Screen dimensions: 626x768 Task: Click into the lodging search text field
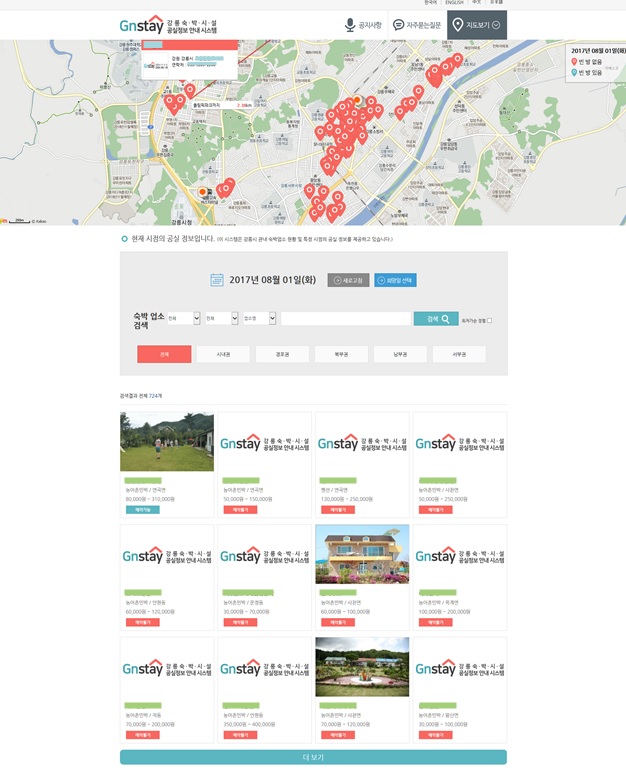click(x=345, y=319)
